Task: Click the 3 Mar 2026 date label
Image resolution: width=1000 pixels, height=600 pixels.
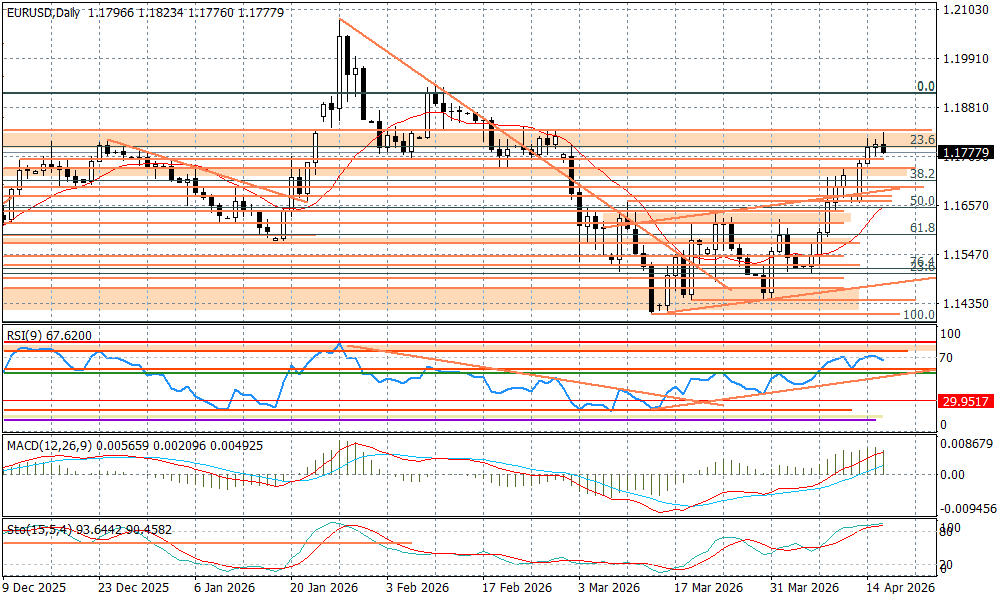Action: pyautogui.click(x=610, y=589)
